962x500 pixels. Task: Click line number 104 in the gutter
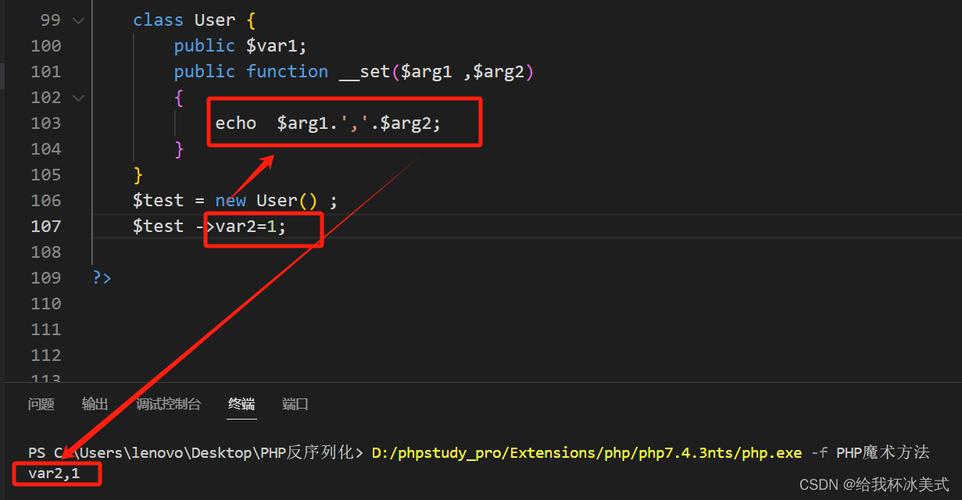pos(46,149)
